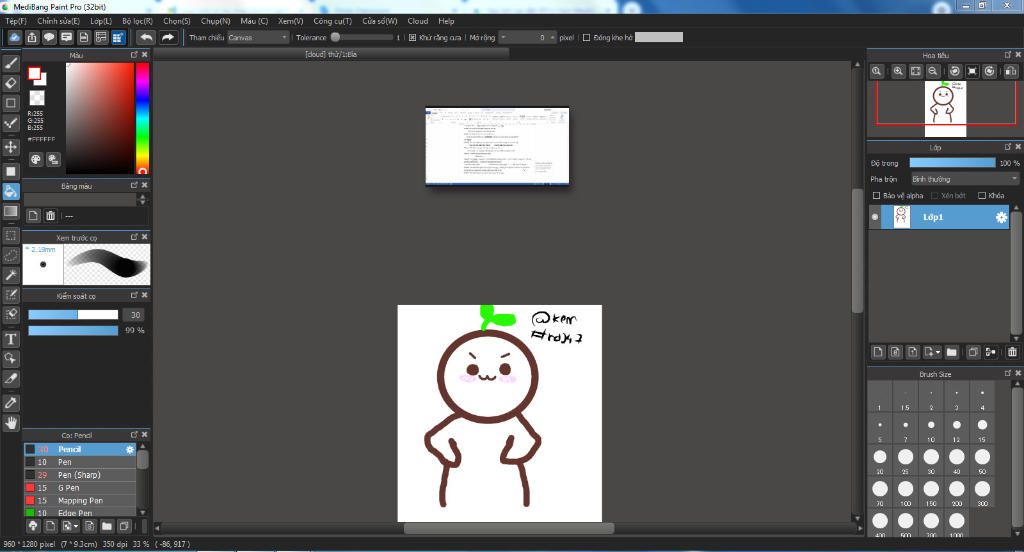This screenshot has width=1024, height=552.
Task: Open the Lớp(L) menu
Action: [101, 21]
